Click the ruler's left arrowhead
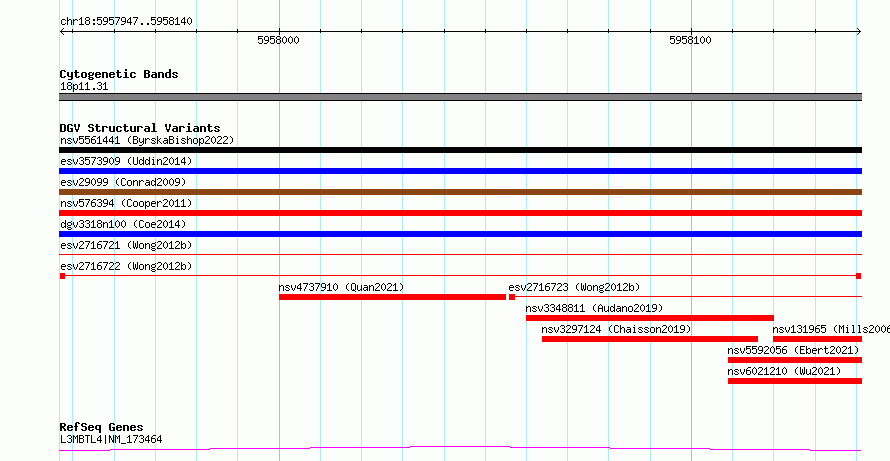This screenshot has width=890, height=461. pyautogui.click(x=62, y=32)
